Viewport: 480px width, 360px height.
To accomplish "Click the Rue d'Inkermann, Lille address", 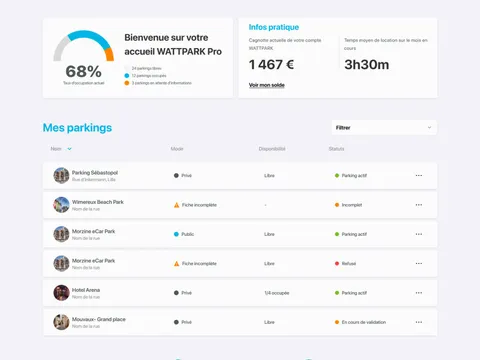I will pyautogui.click(x=94, y=179).
